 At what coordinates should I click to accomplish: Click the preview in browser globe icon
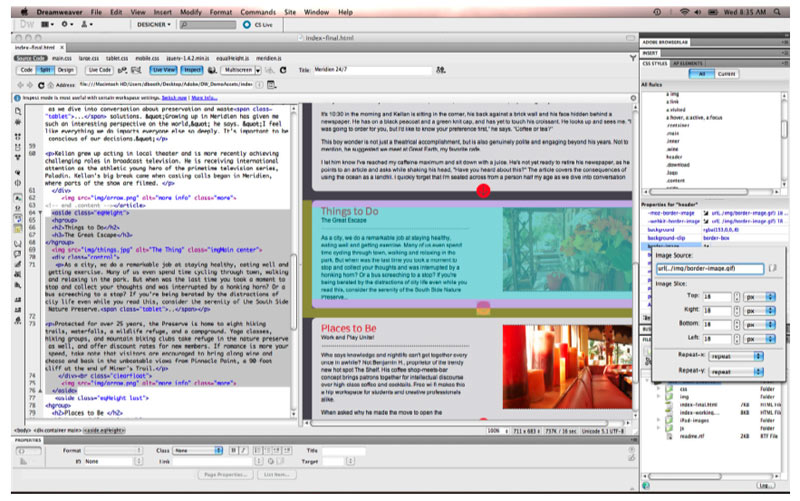[212, 70]
